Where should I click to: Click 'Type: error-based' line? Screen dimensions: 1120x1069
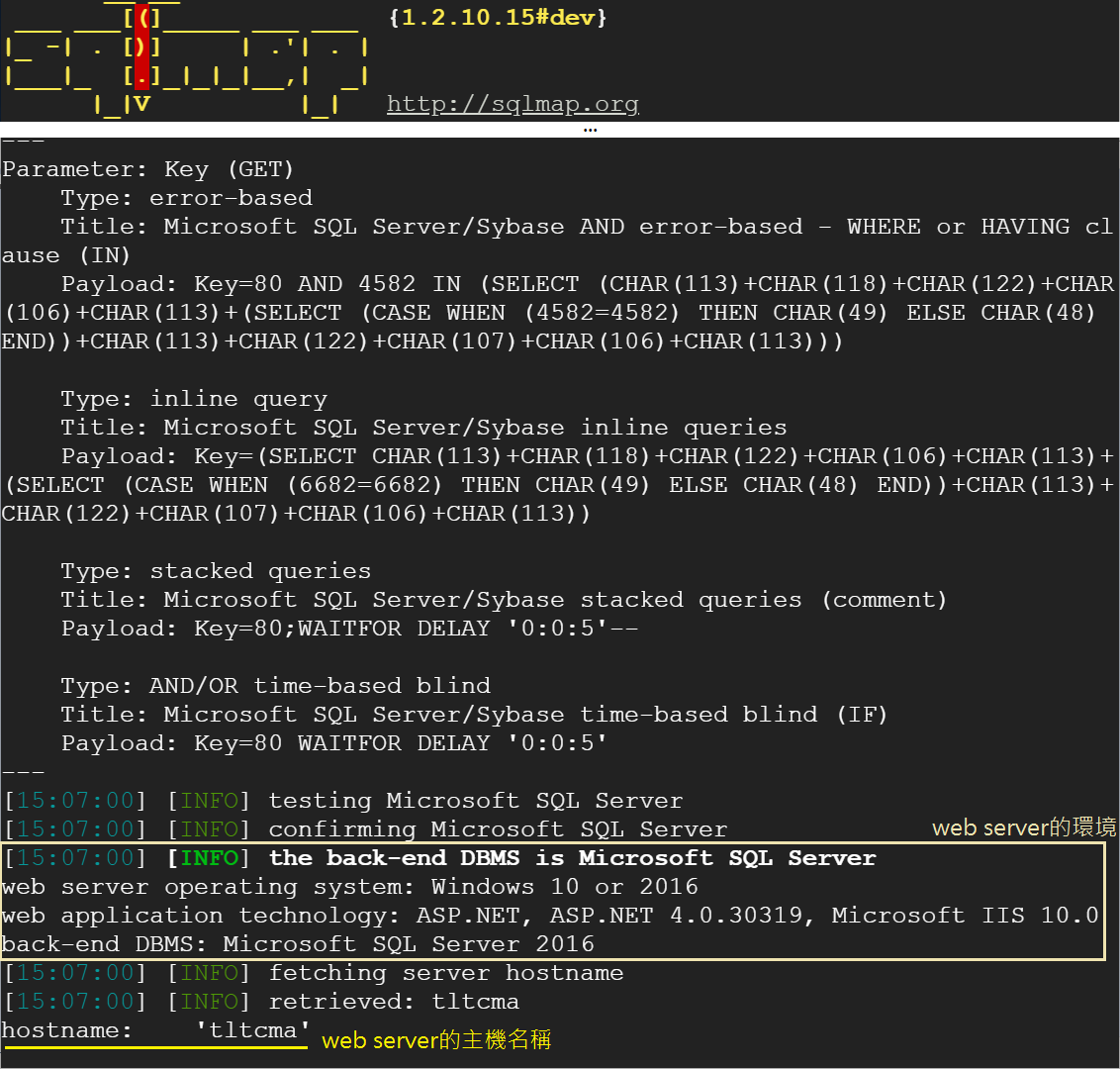(x=186, y=198)
